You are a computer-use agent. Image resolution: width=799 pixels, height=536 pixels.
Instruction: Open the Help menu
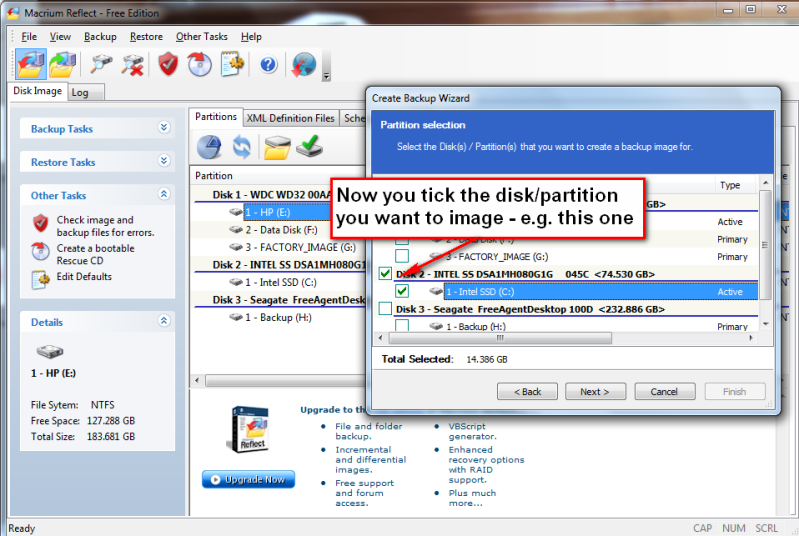coord(251,37)
